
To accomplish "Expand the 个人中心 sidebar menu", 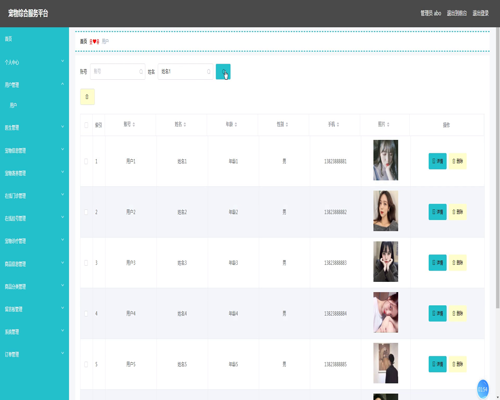I will (34, 62).
